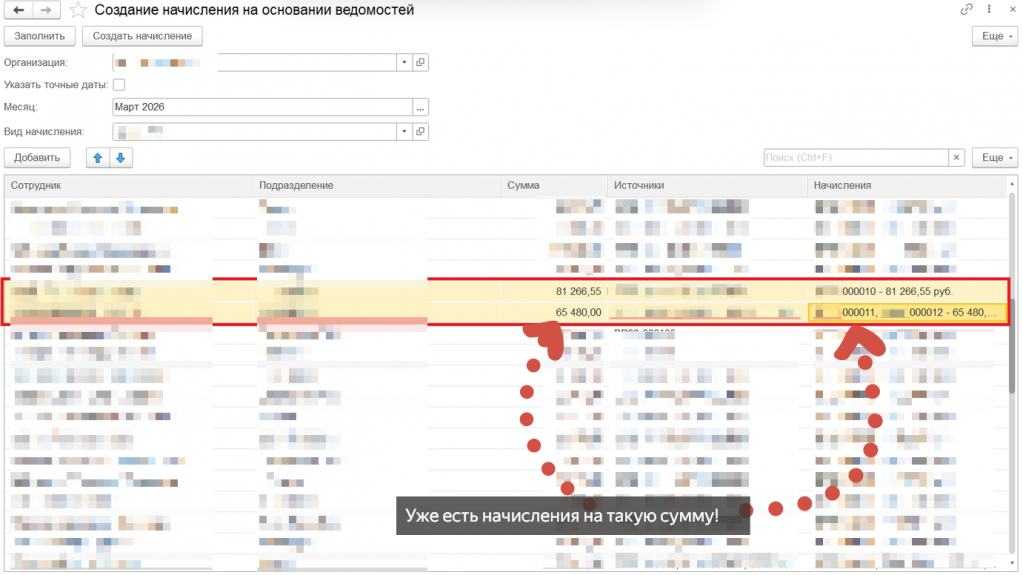Click into the Поиск (Ctrl+F) field
Image resolution: width=1023 pixels, height=575 pixels.
click(856, 157)
